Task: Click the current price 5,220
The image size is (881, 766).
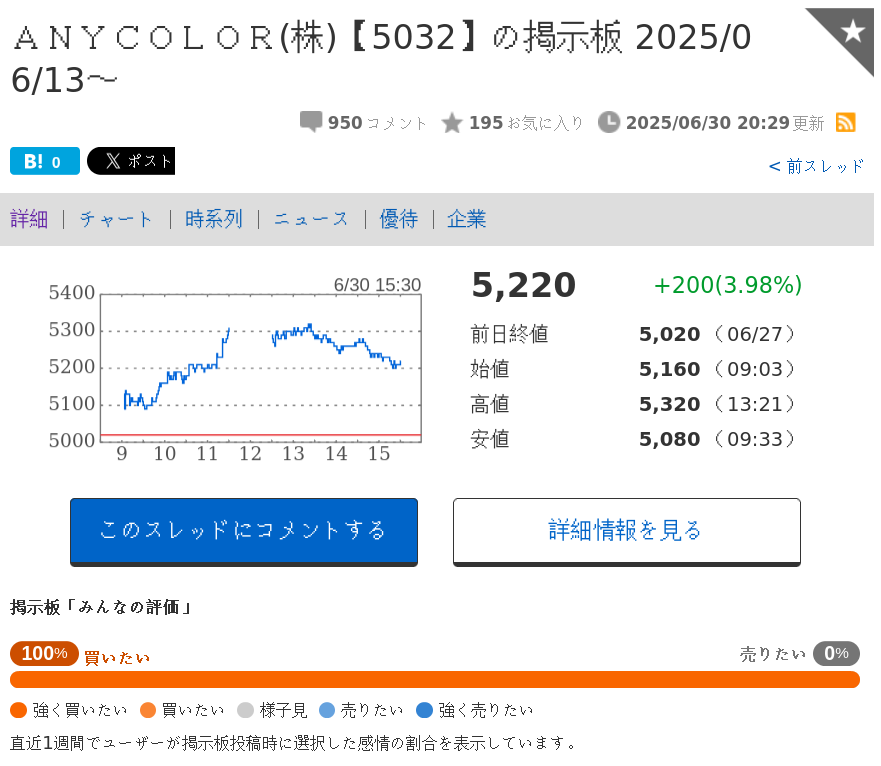Action: tap(524, 285)
